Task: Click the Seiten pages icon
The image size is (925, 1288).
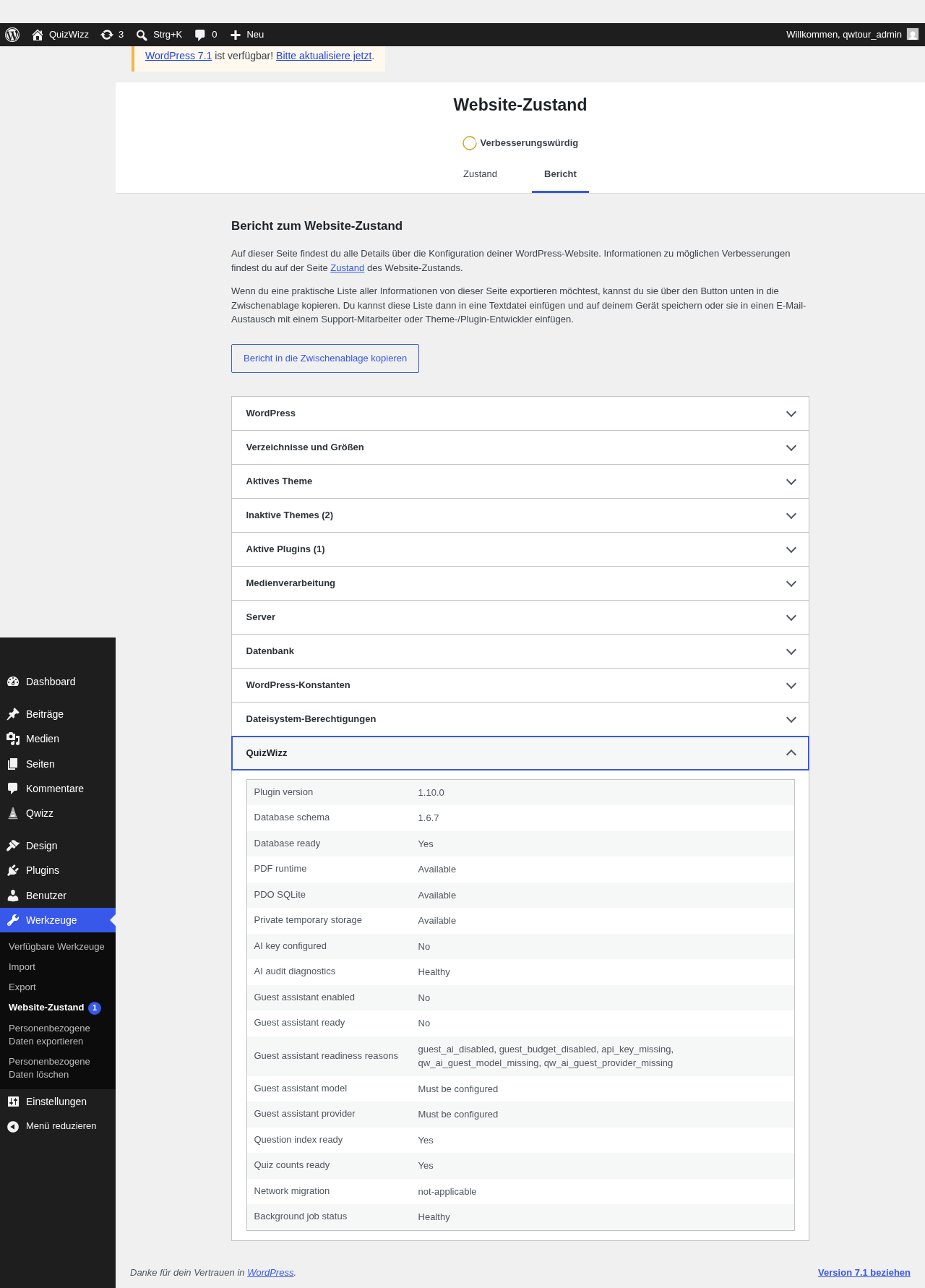Action: click(x=13, y=764)
